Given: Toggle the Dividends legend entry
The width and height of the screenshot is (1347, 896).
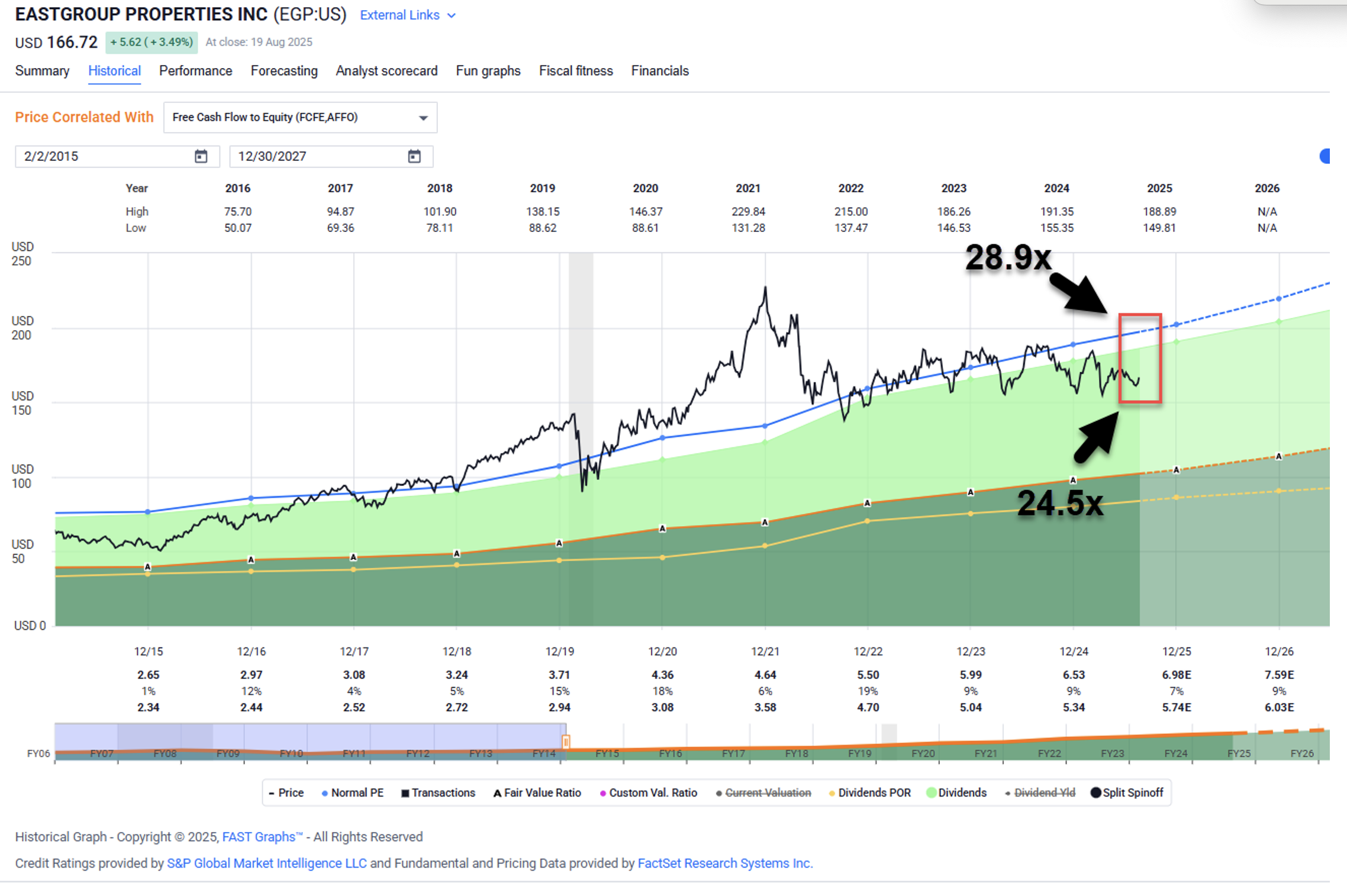Looking at the screenshot, I should click(956, 792).
